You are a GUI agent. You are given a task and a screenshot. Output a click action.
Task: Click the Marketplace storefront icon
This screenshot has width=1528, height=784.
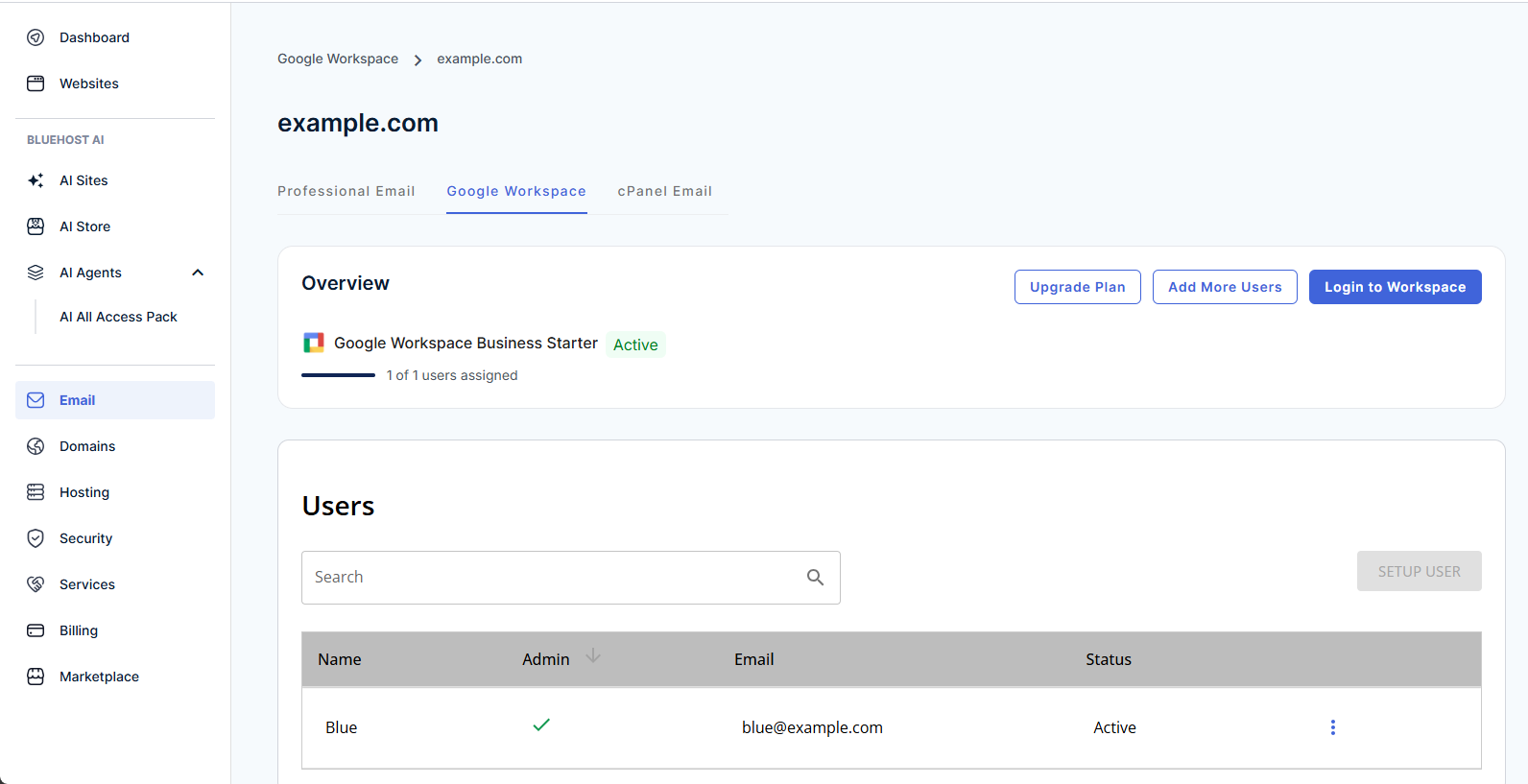click(36, 677)
